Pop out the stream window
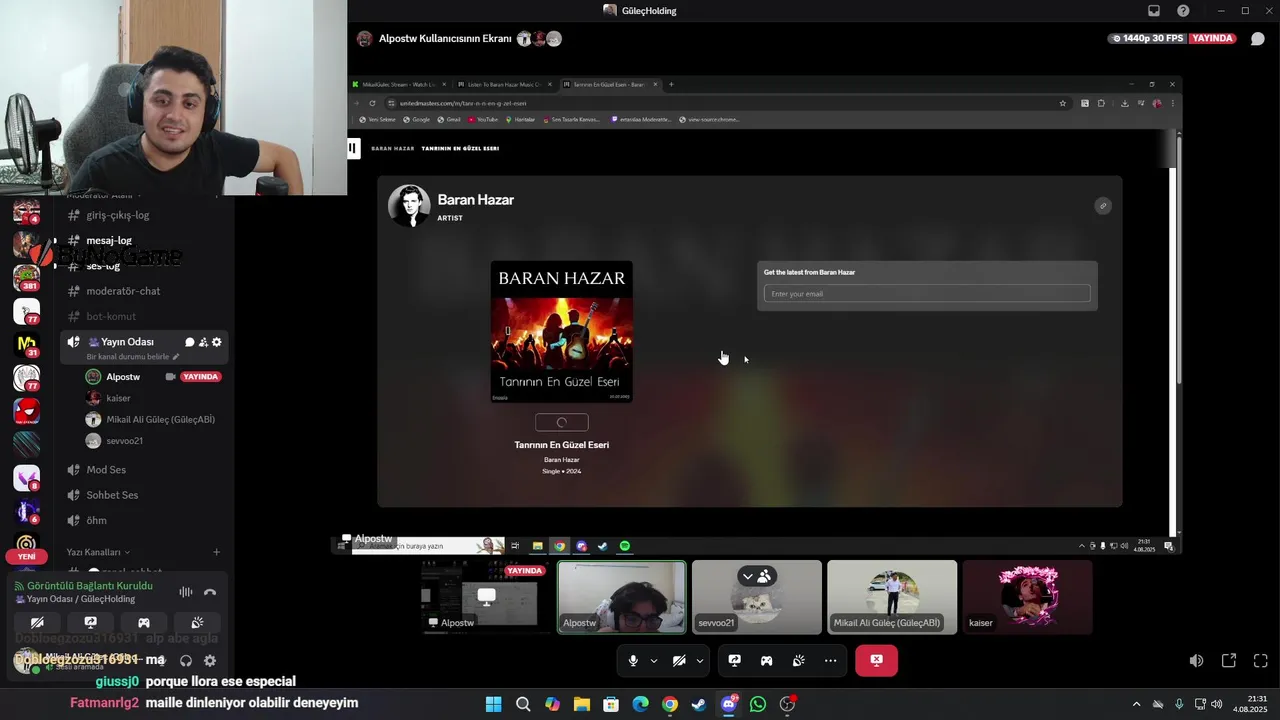The image size is (1280, 720). pyautogui.click(x=1228, y=661)
